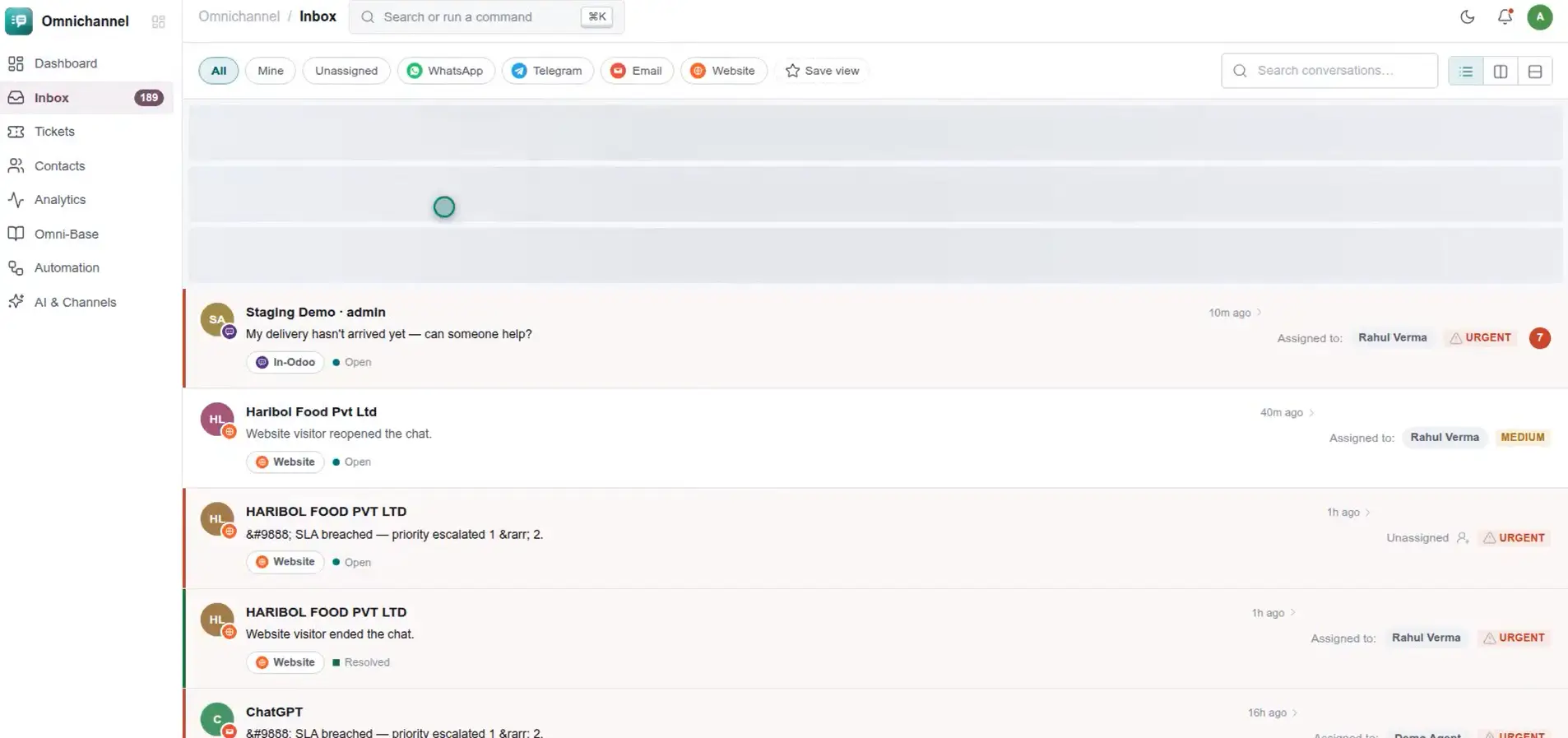
Task: Open Haribol Food Pvt Ltd reopened chat
Action: pos(875,439)
